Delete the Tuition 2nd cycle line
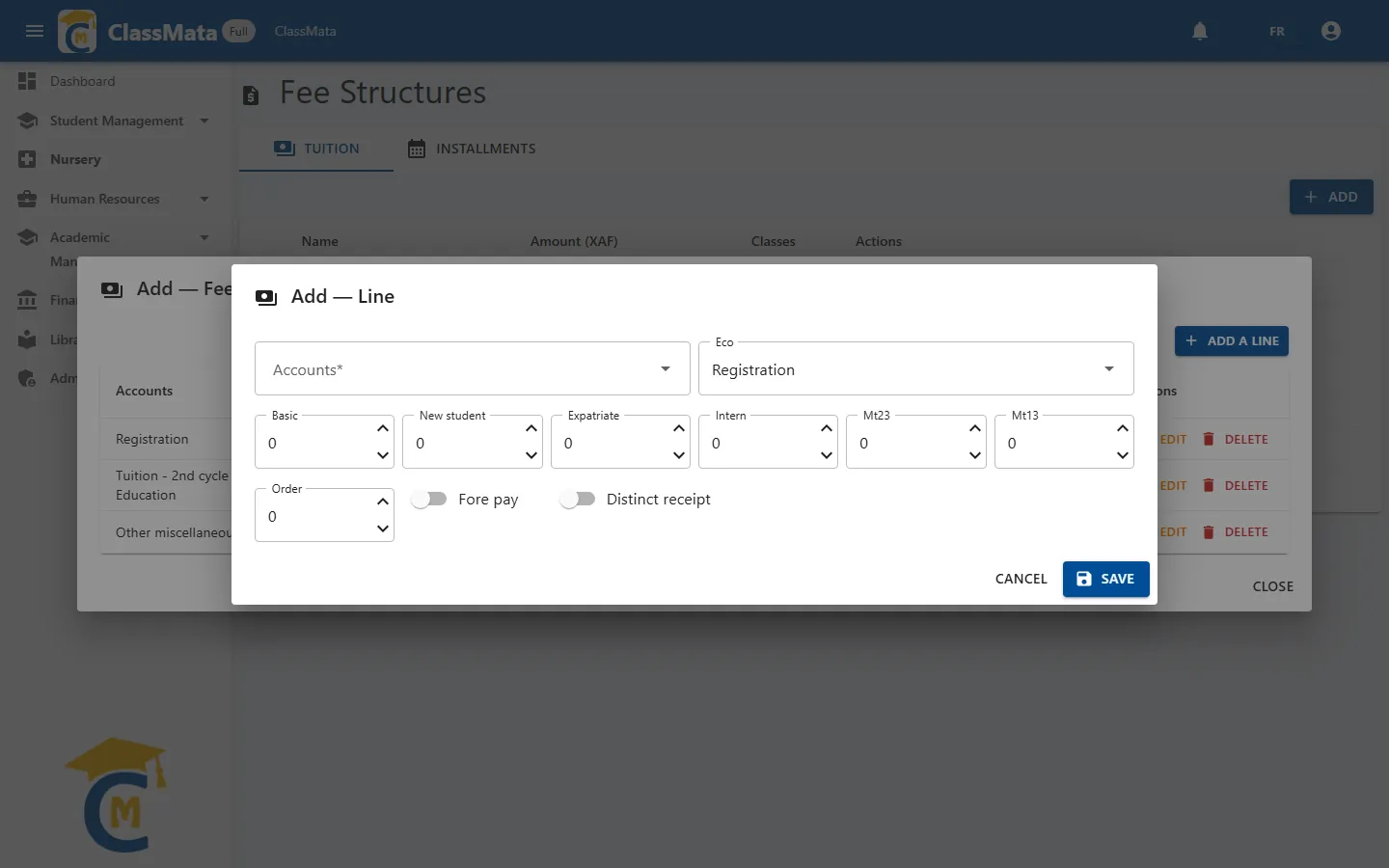The height and width of the screenshot is (868, 1389). (x=1236, y=485)
